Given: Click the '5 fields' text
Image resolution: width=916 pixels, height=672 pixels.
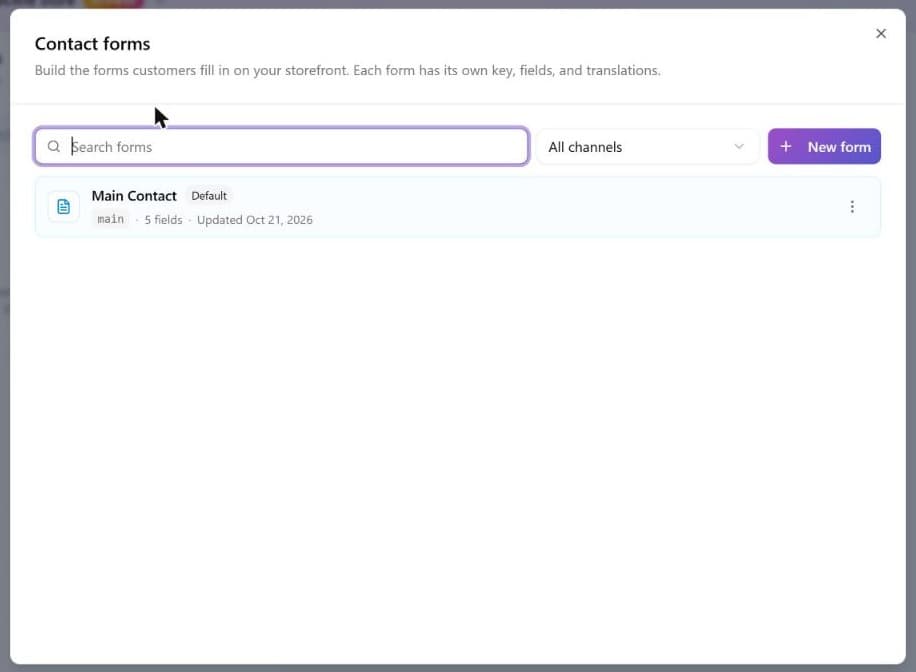Looking at the screenshot, I should click(x=164, y=220).
